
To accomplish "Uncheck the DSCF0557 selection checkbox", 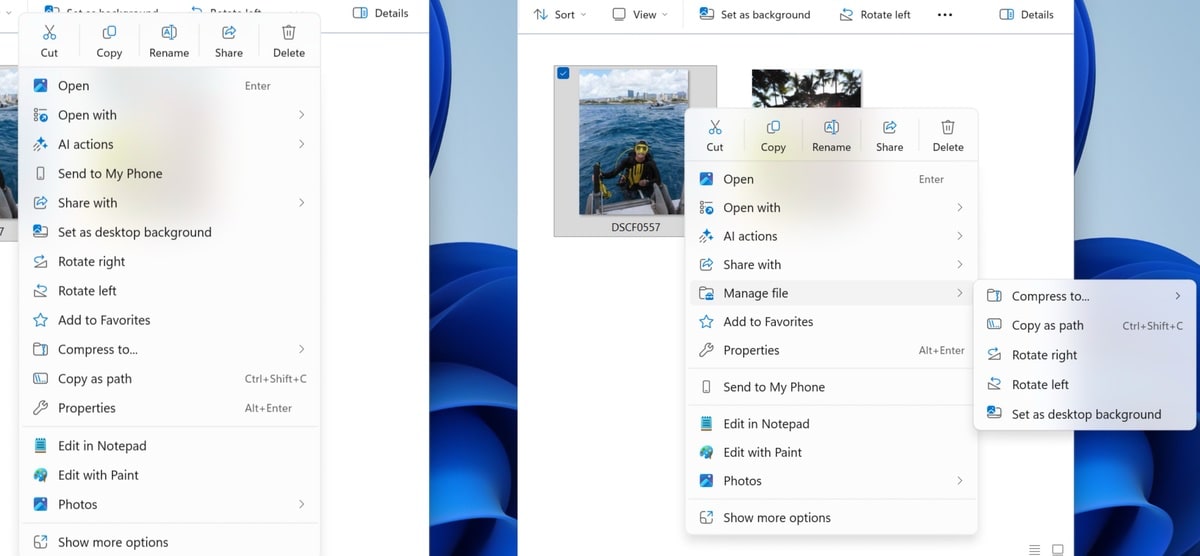I will 563,74.
